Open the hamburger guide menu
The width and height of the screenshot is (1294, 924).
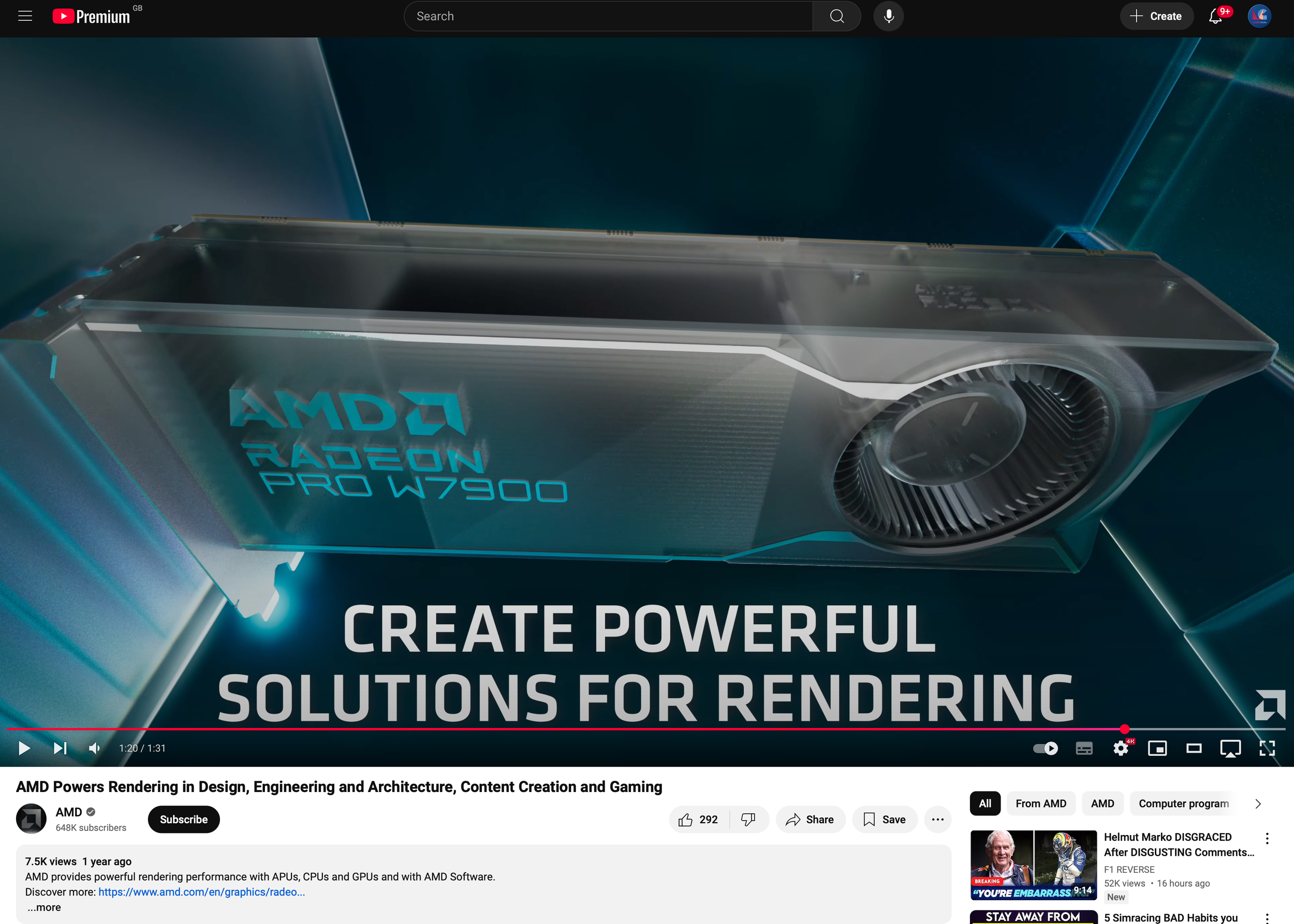click(25, 16)
